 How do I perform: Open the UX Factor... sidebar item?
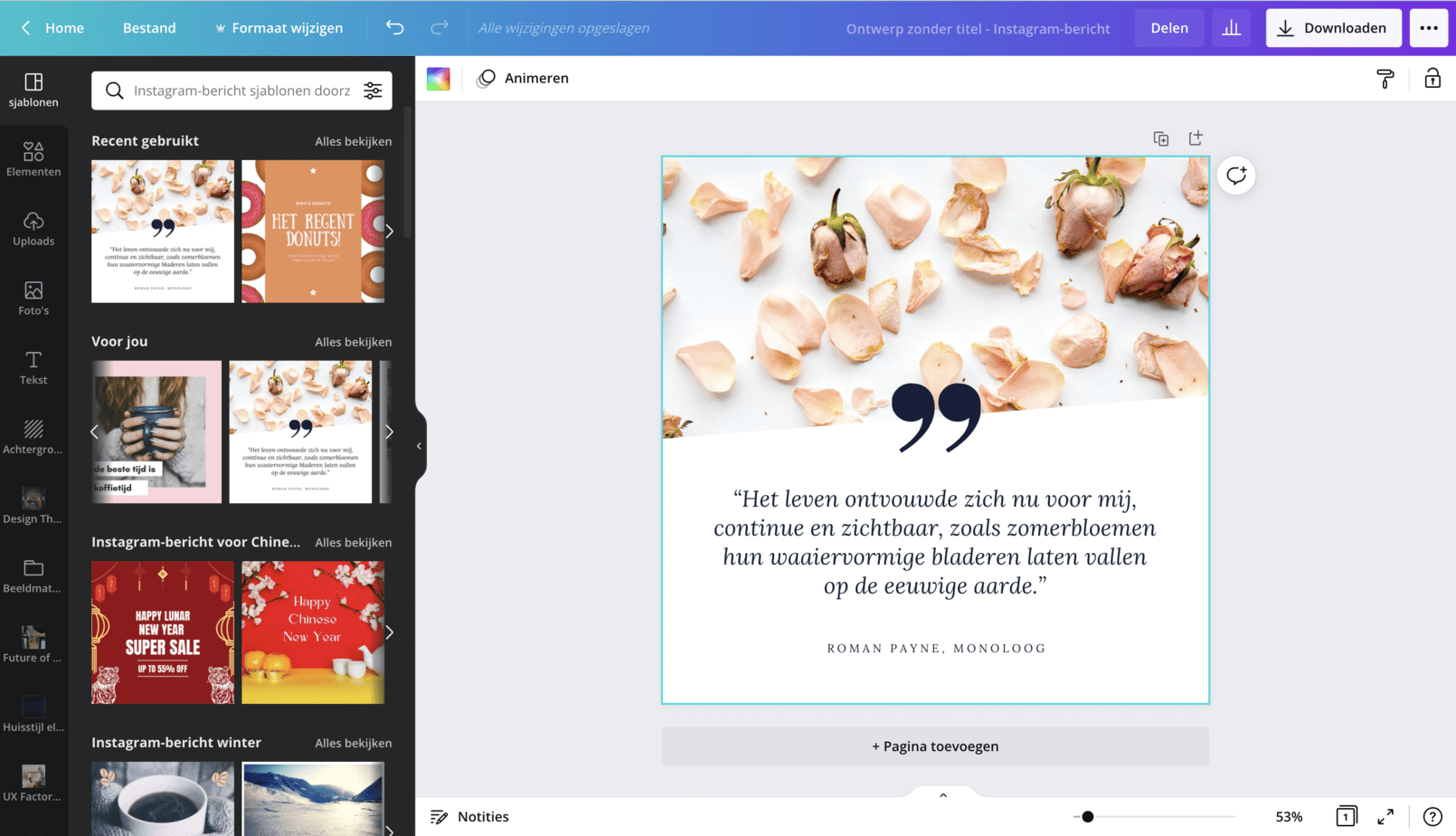33,784
